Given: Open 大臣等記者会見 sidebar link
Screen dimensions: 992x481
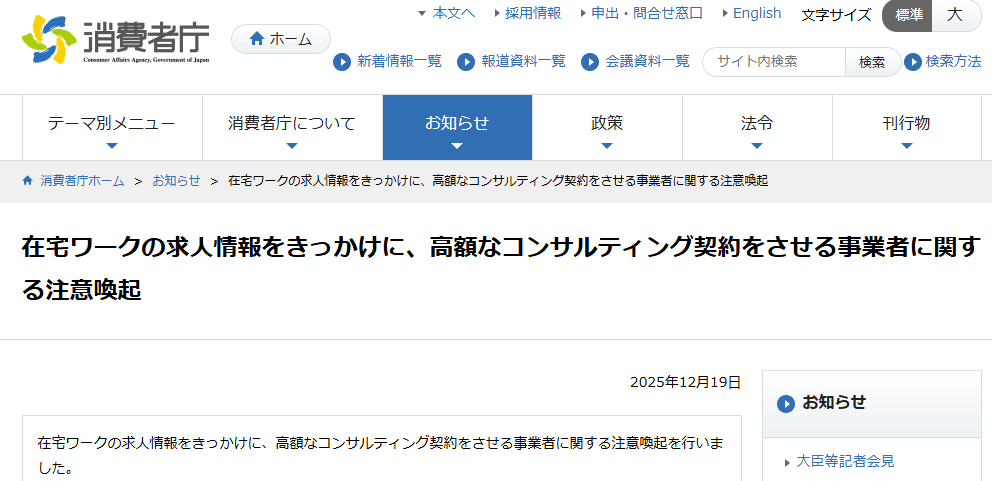Looking at the screenshot, I should pyautogui.click(x=845, y=461).
